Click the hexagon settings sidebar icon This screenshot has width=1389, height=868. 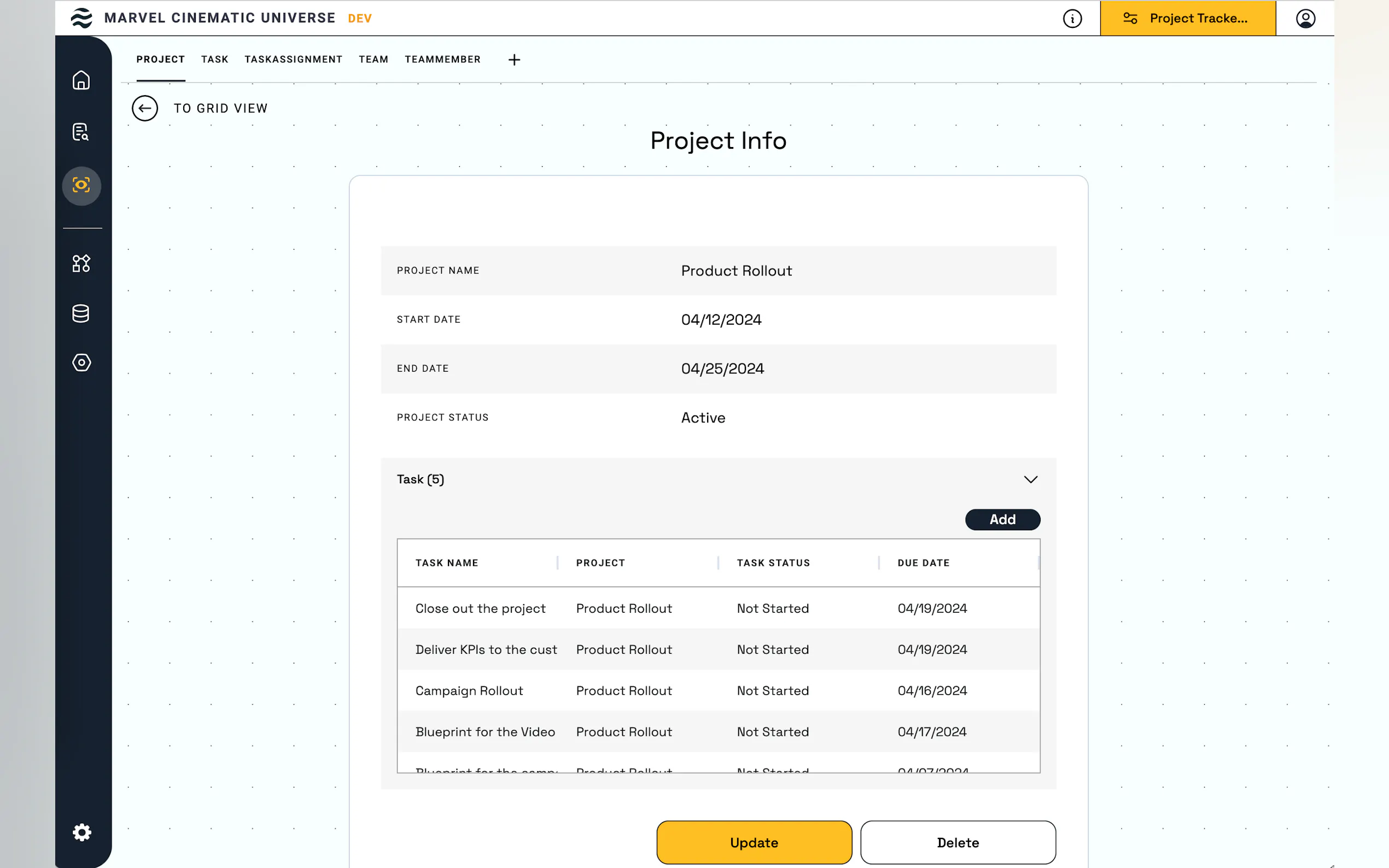[81, 363]
